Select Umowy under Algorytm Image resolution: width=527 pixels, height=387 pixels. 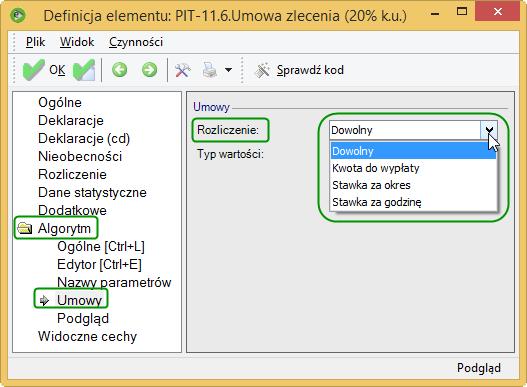click(x=79, y=300)
